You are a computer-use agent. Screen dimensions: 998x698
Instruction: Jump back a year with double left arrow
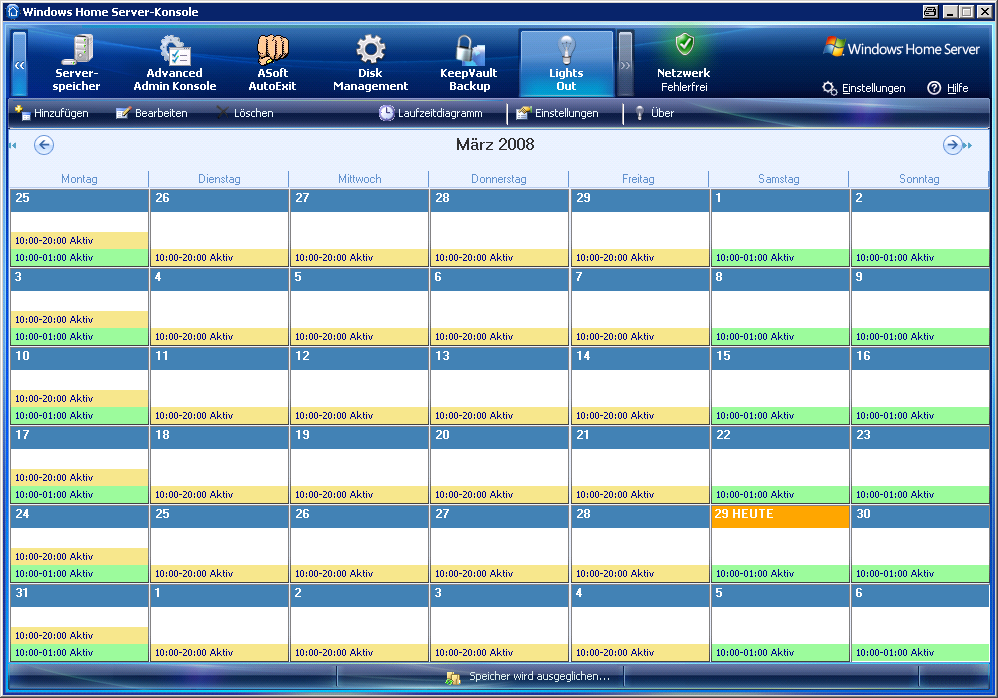(x=13, y=146)
